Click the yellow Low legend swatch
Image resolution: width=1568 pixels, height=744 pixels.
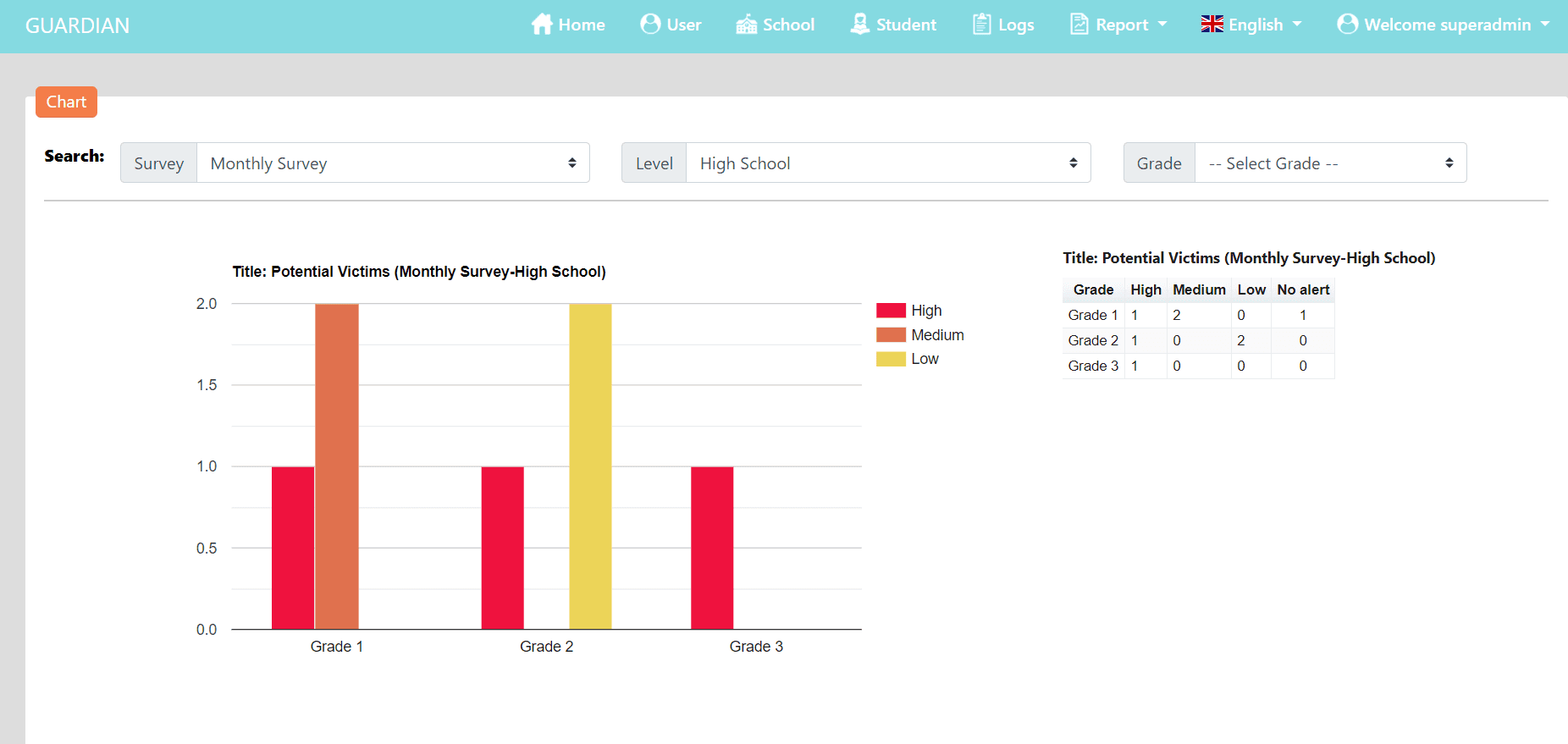891,359
